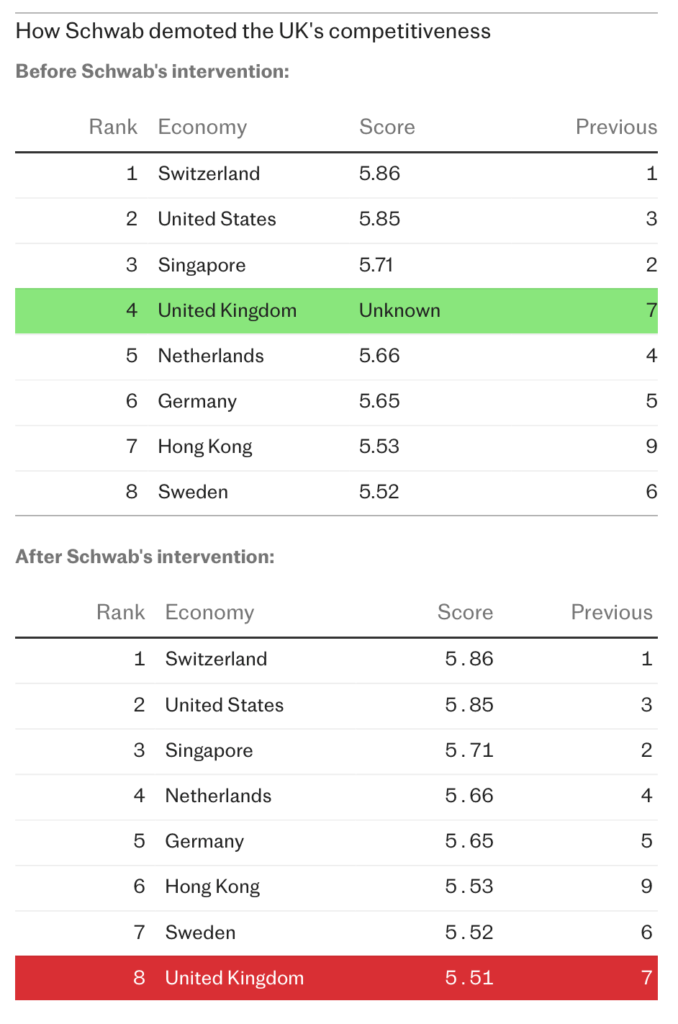The width and height of the screenshot is (678, 1024).
Task: Click the 'After Schwab's intervention:' subheading
Action: [x=145, y=556]
